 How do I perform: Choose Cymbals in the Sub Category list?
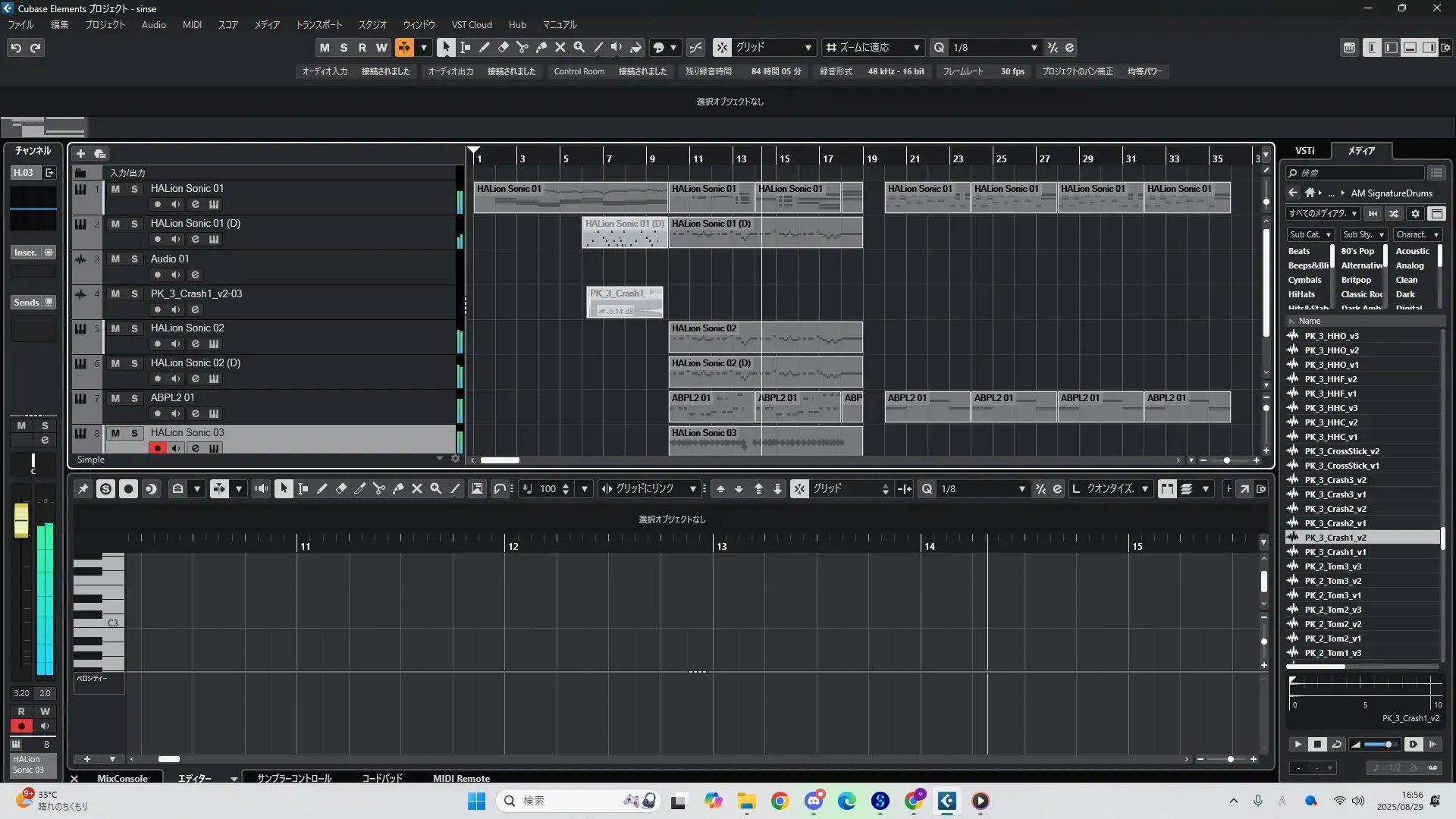tap(1304, 280)
